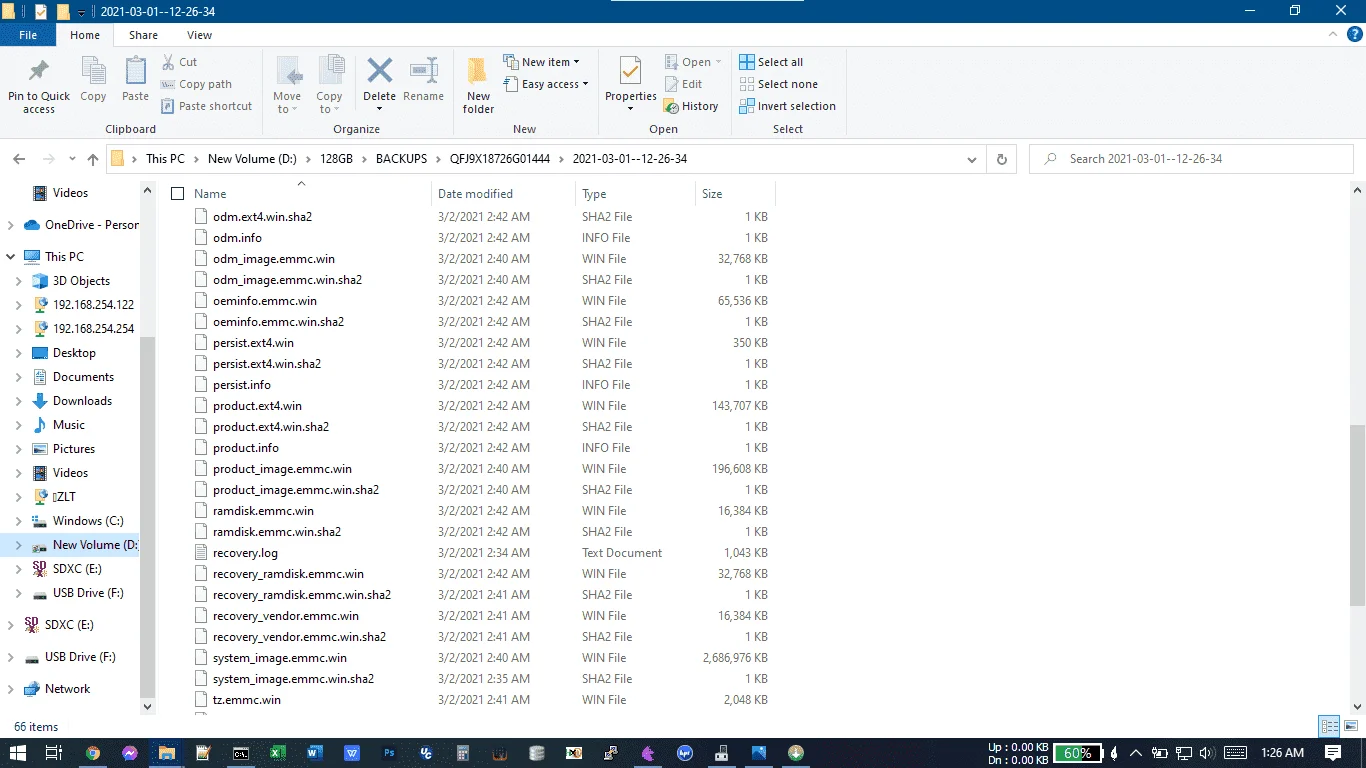Select 3D Objects in navigation pane
This screenshot has height=768, width=1366.
click(x=81, y=281)
